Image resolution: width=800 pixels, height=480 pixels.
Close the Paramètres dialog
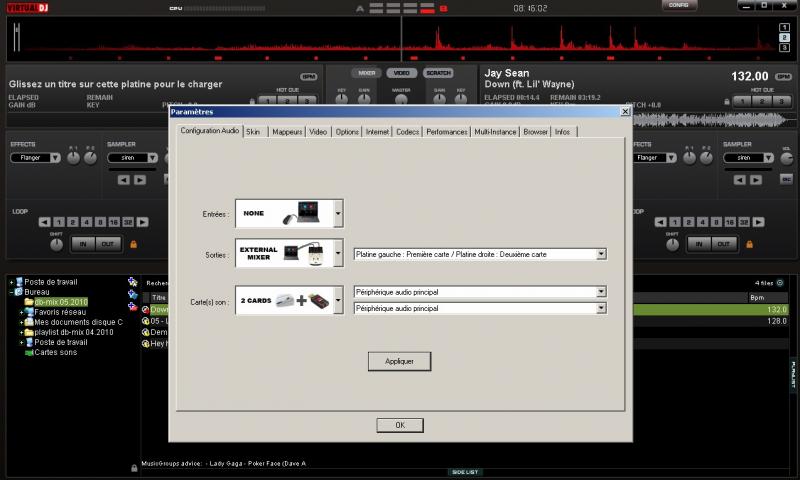pos(625,111)
